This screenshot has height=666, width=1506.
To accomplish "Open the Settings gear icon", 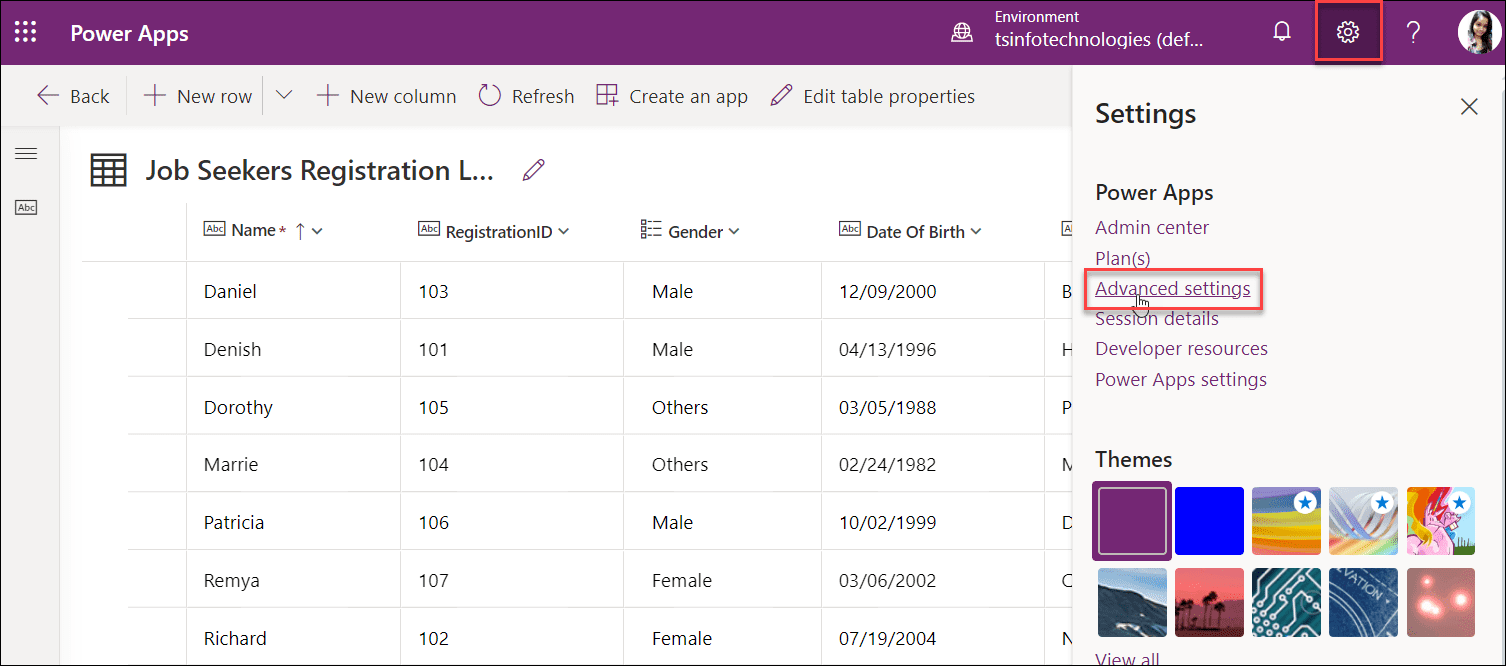I will click(1348, 31).
